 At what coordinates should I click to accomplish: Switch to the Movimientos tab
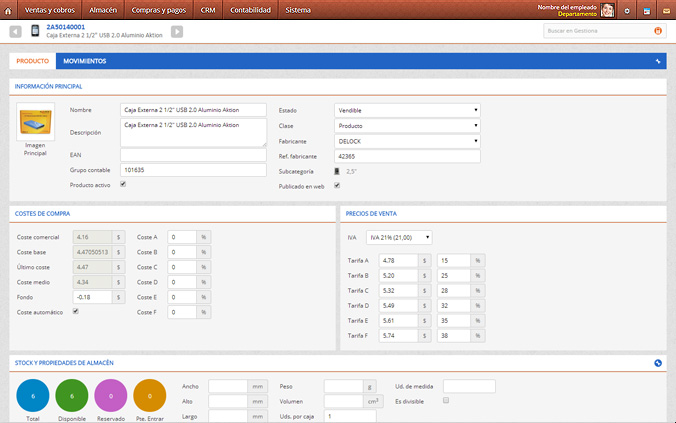[x=84, y=61]
